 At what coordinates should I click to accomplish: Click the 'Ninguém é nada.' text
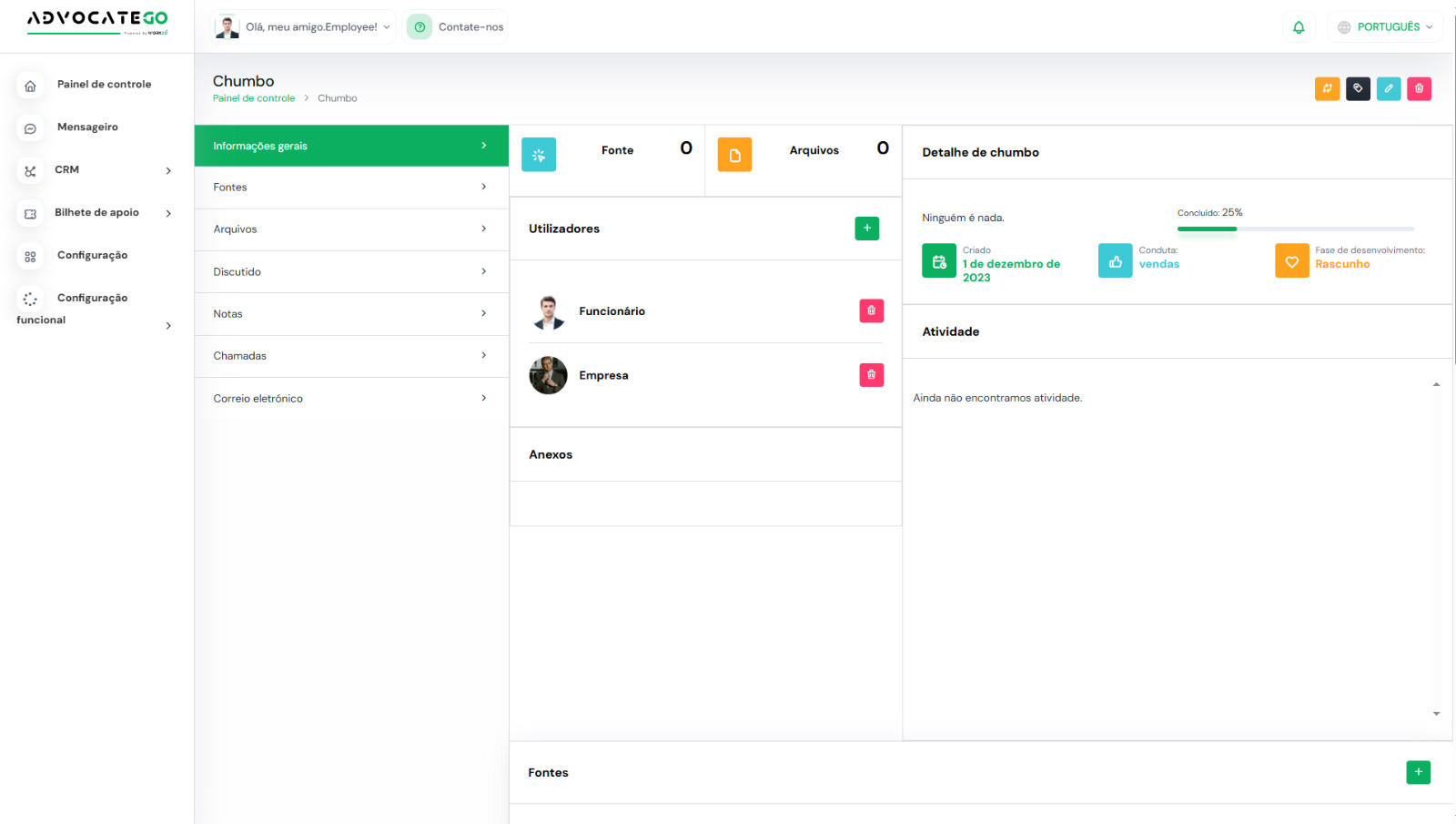(x=963, y=218)
